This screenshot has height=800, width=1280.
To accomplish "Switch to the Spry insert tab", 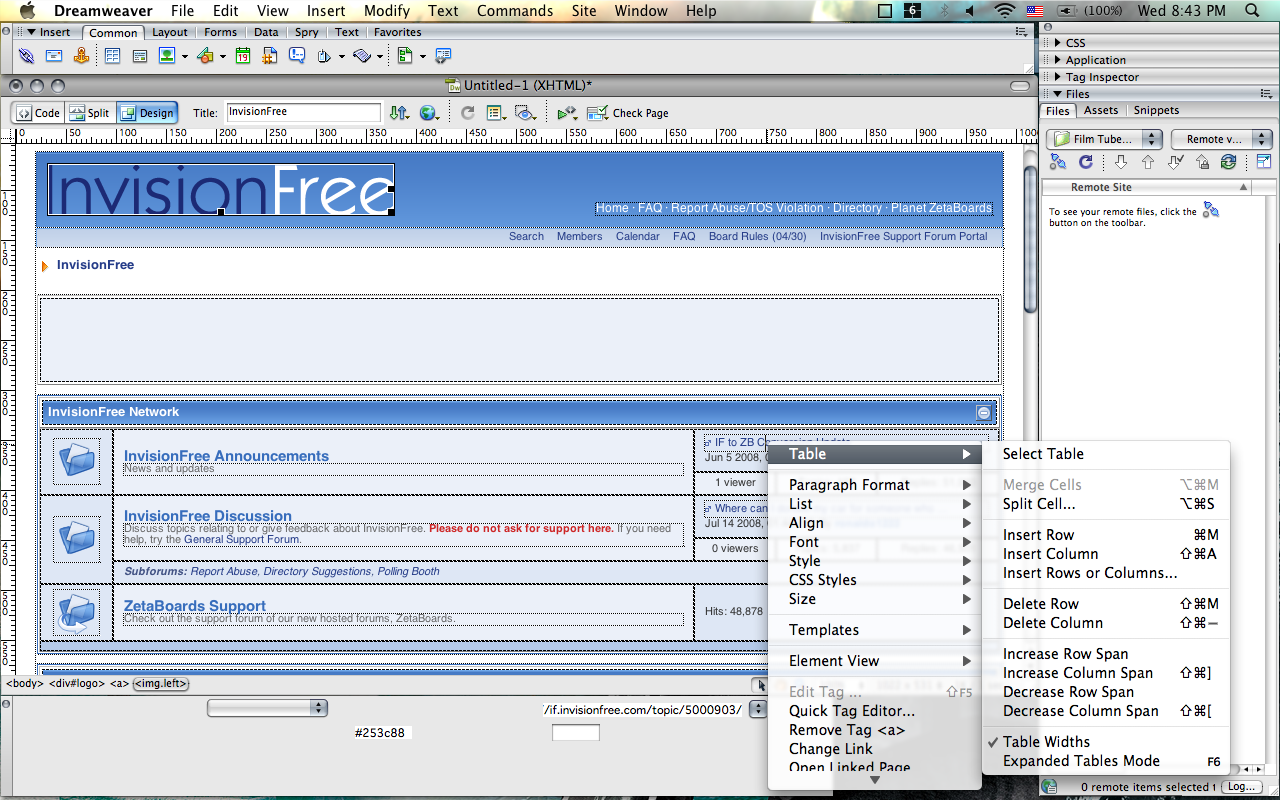I will coord(306,32).
